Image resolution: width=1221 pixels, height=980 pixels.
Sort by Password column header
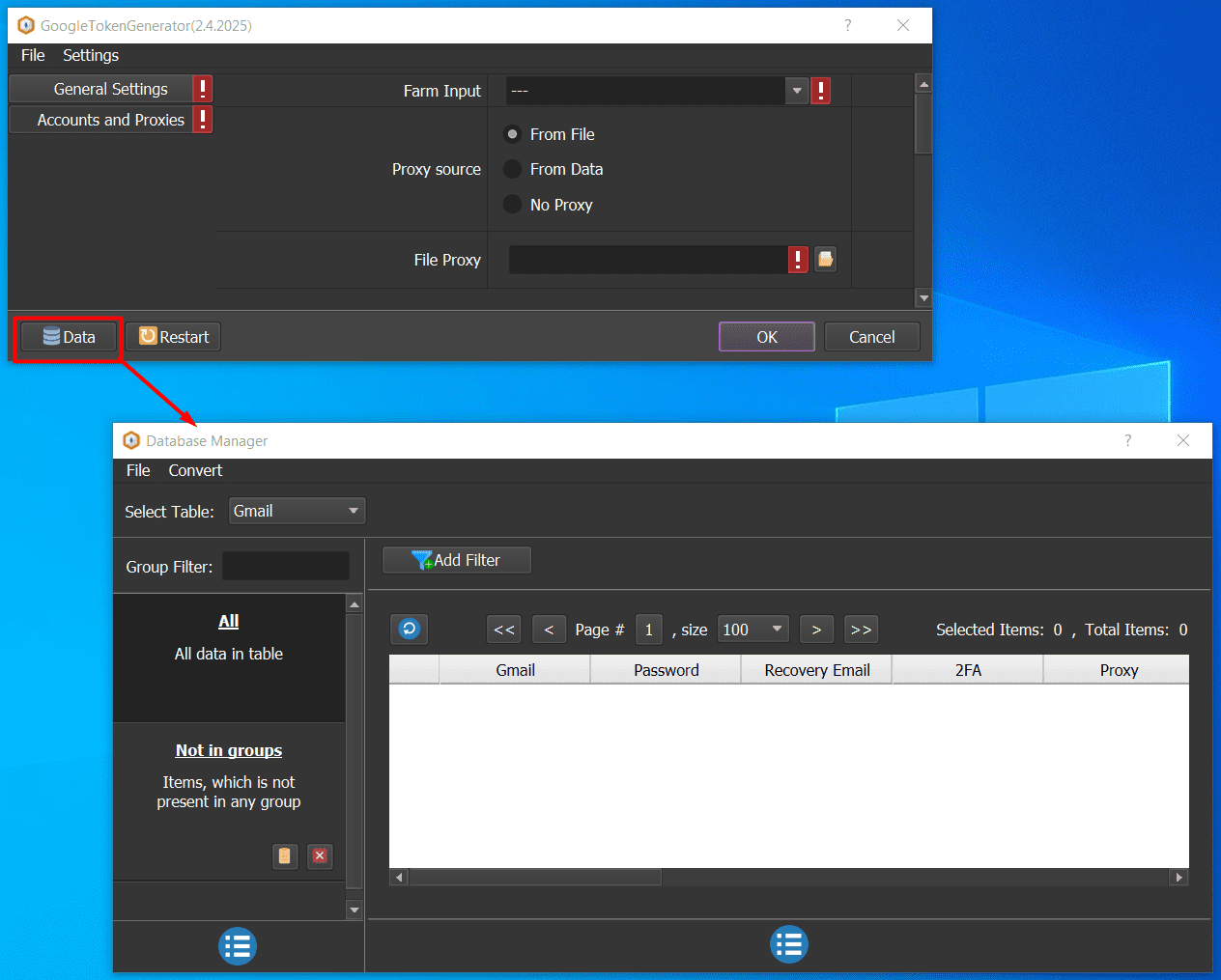point(667,670)
